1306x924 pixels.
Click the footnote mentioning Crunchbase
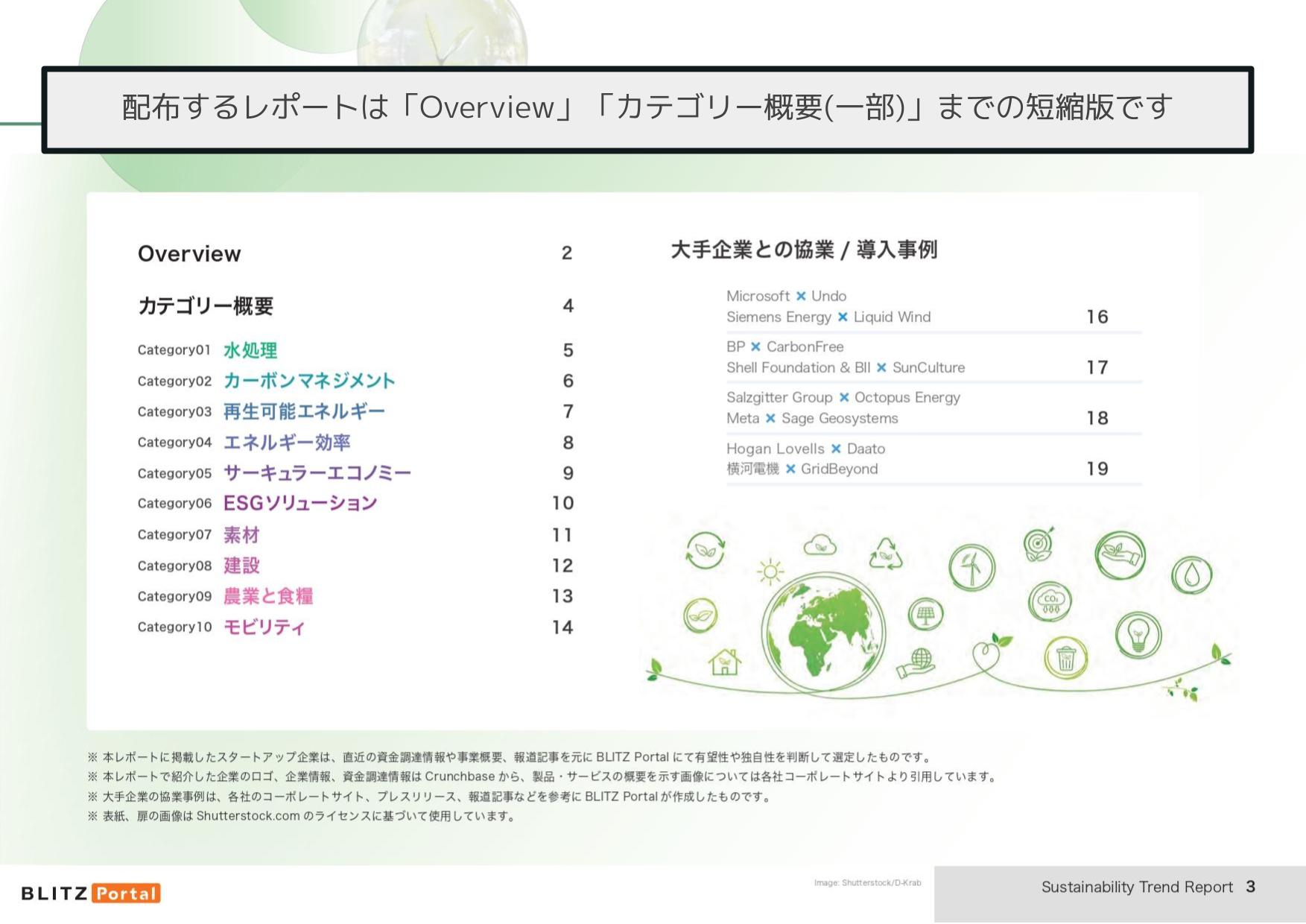point(542,777)
